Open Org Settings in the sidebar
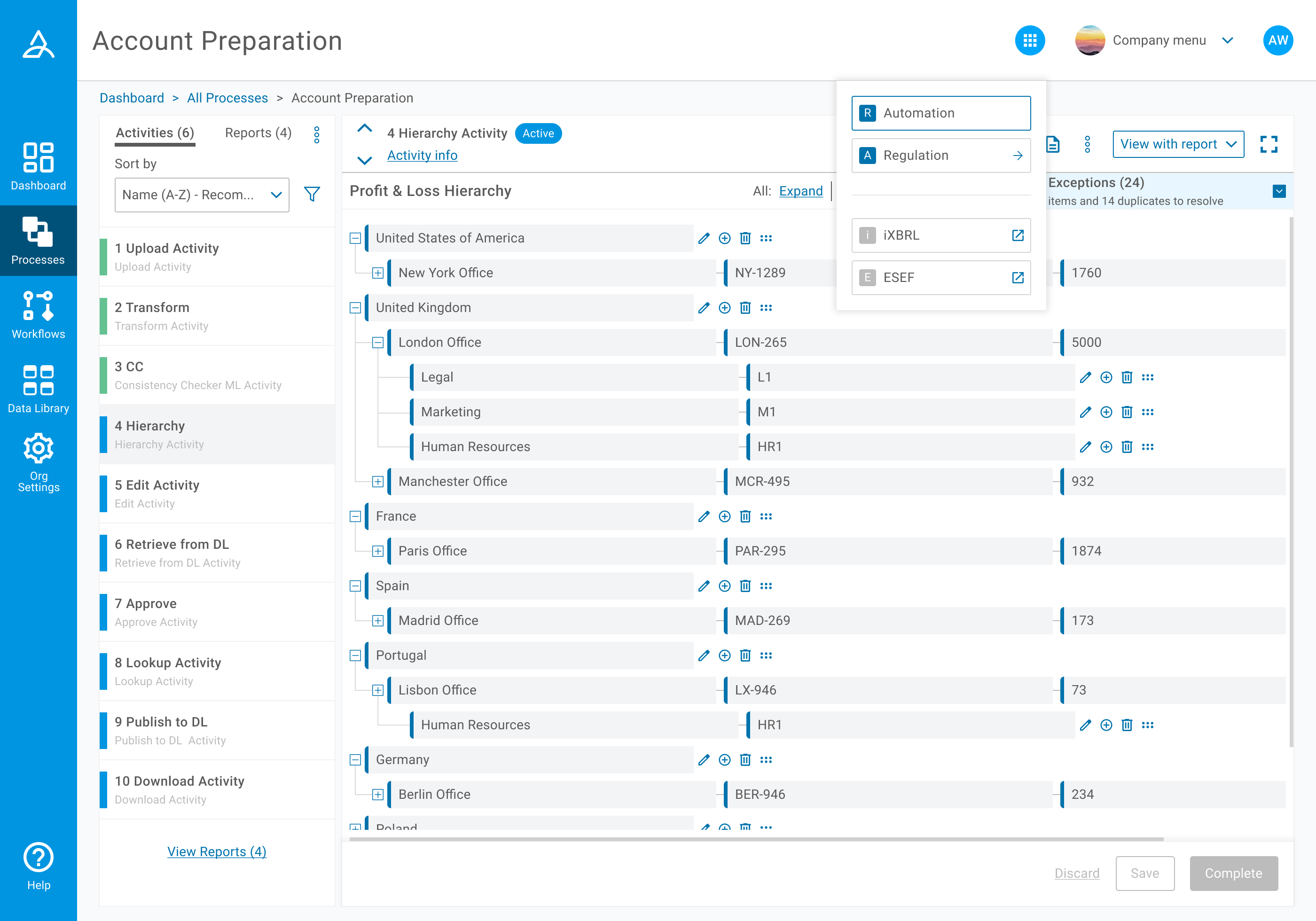This screenshot has height=921, width=1316. [39, 462]
